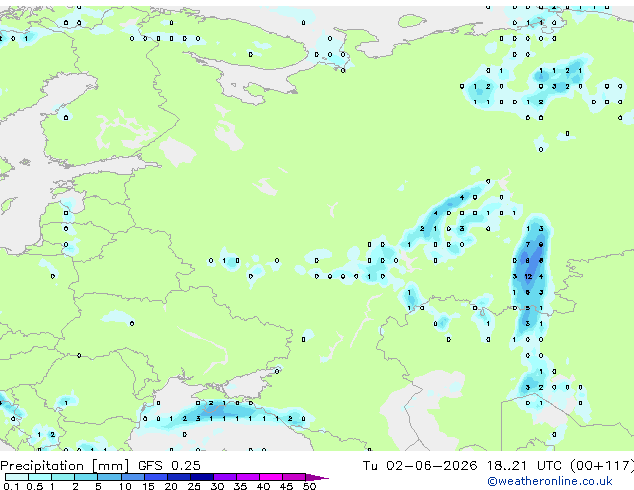The height and width of the screenshot is (490, 634).
Task: Select legend swatch between 1 and 2
Action: [x=63, y=477]
